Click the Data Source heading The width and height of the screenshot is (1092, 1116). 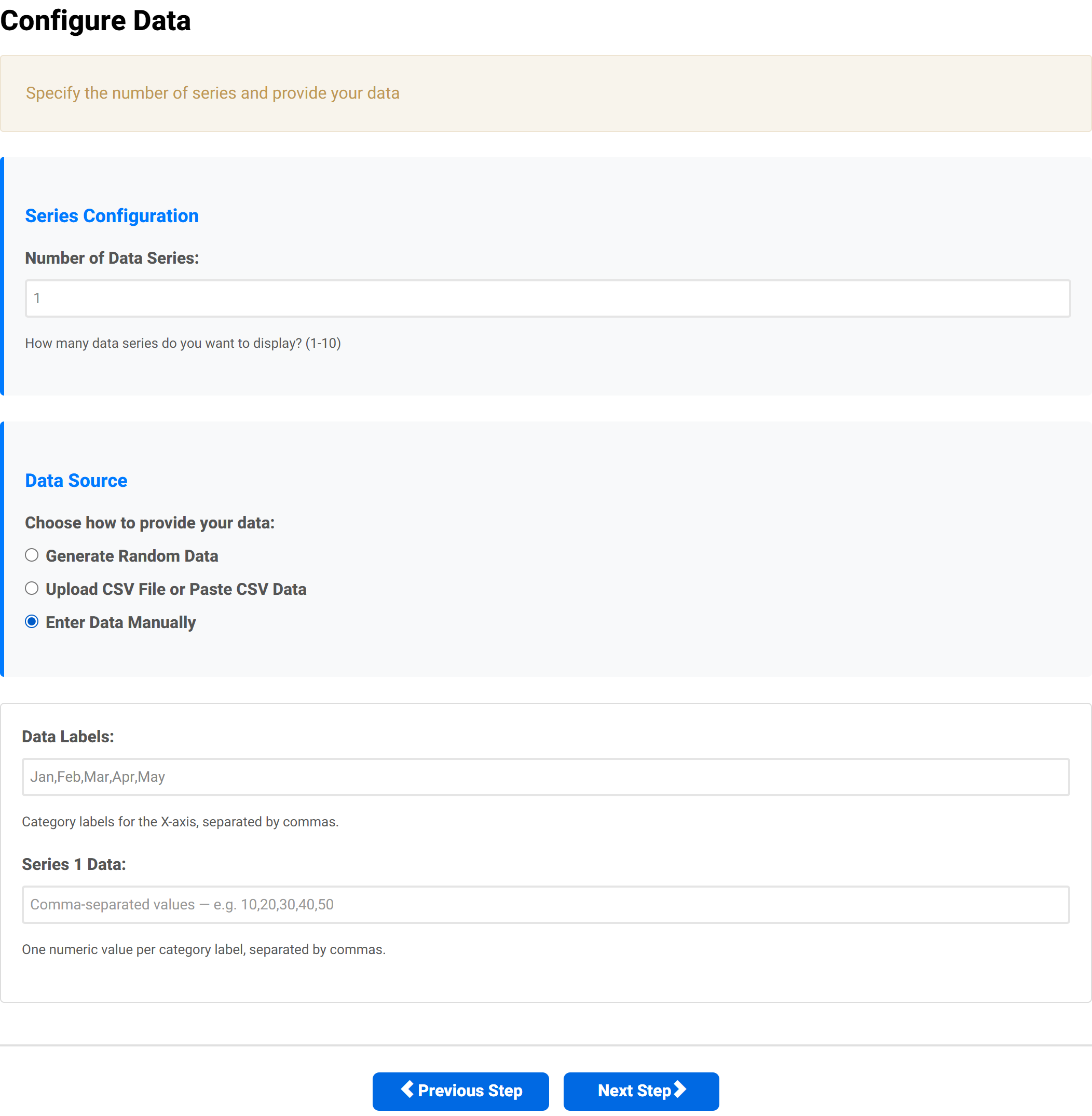76,481
